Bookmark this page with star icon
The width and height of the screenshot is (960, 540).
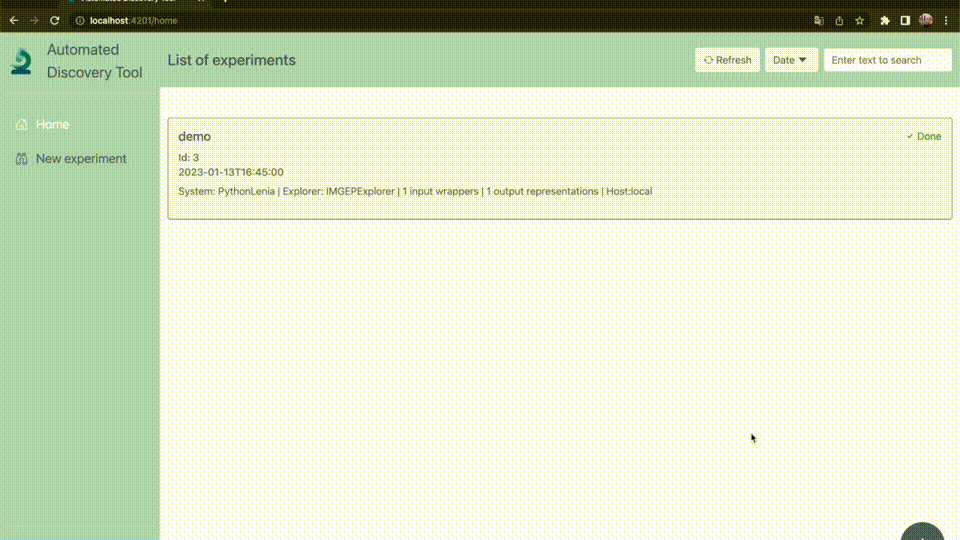pyautogui.click(x=860, y=20)
